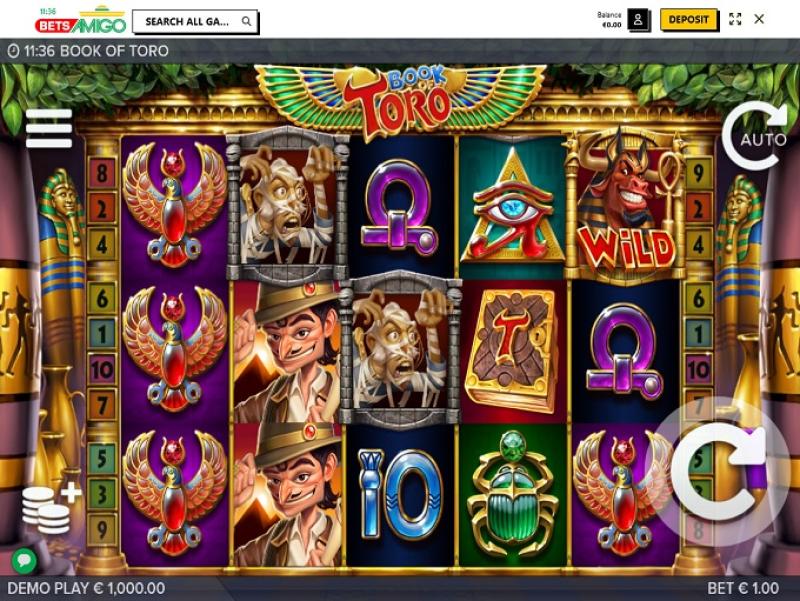Click the Book of Toro book symbol
This screenshot has width=800, height=601.
(512, 349)
